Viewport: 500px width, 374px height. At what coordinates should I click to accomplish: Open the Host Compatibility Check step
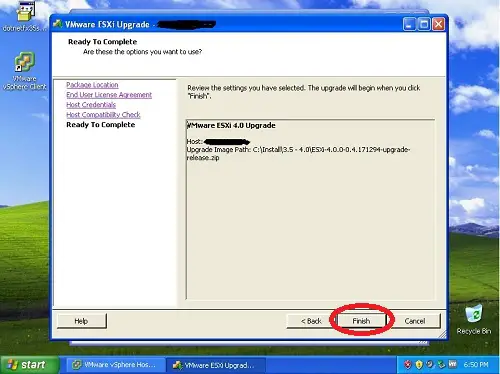(x=103, y=115)
